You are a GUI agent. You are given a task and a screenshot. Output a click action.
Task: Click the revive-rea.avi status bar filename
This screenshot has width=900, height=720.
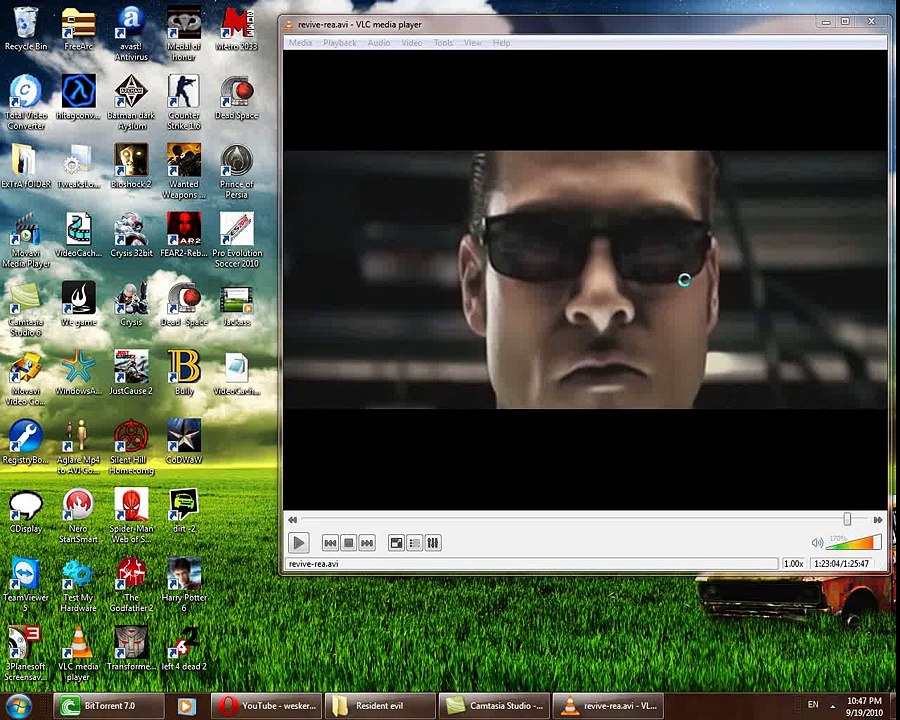(x=313, y=564)
